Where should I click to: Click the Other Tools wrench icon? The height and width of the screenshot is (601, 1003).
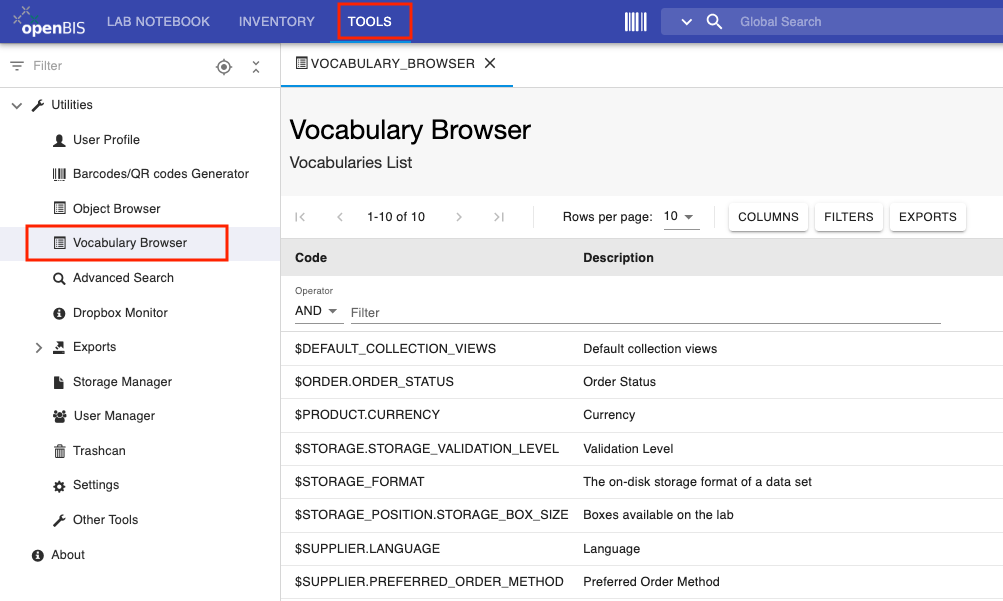[x=59, y=520]
